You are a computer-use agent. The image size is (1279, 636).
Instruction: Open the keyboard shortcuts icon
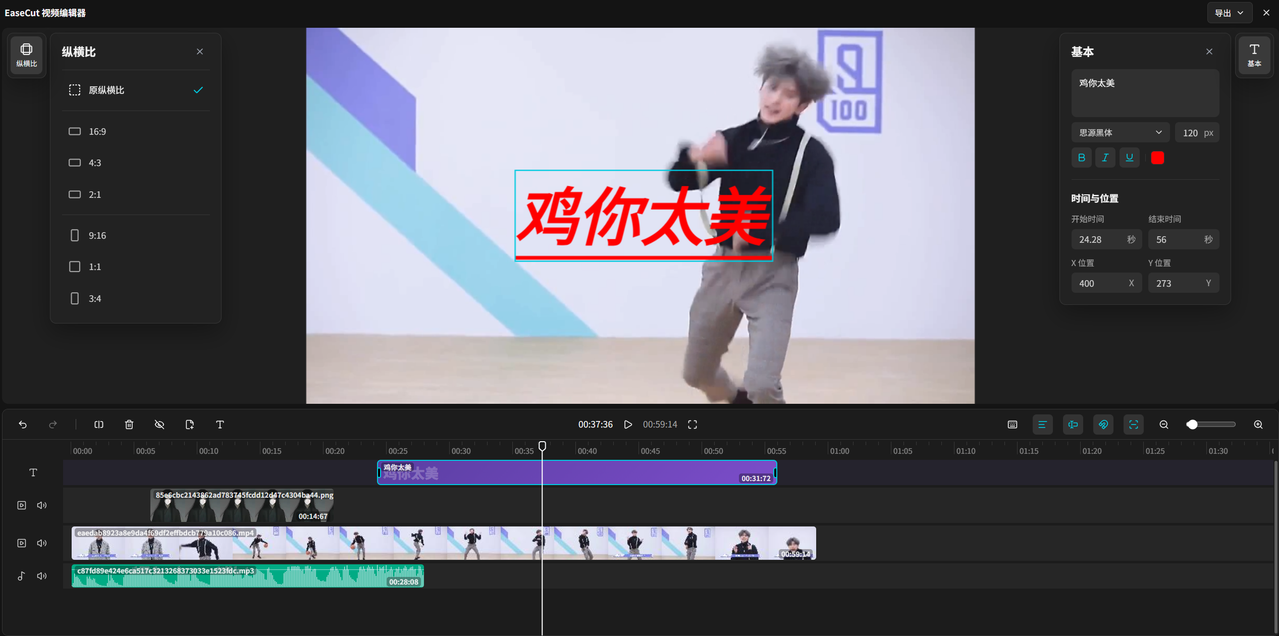(1012, 425)
